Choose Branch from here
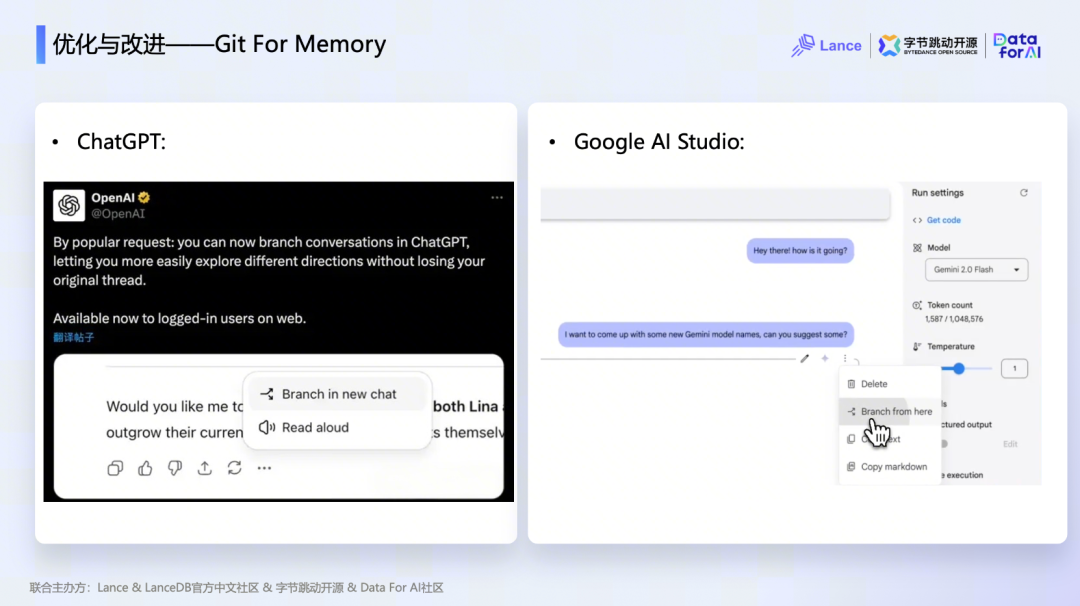Image resolution: width=1080 pixels, height=606 pixels. [x=889, y=411]
